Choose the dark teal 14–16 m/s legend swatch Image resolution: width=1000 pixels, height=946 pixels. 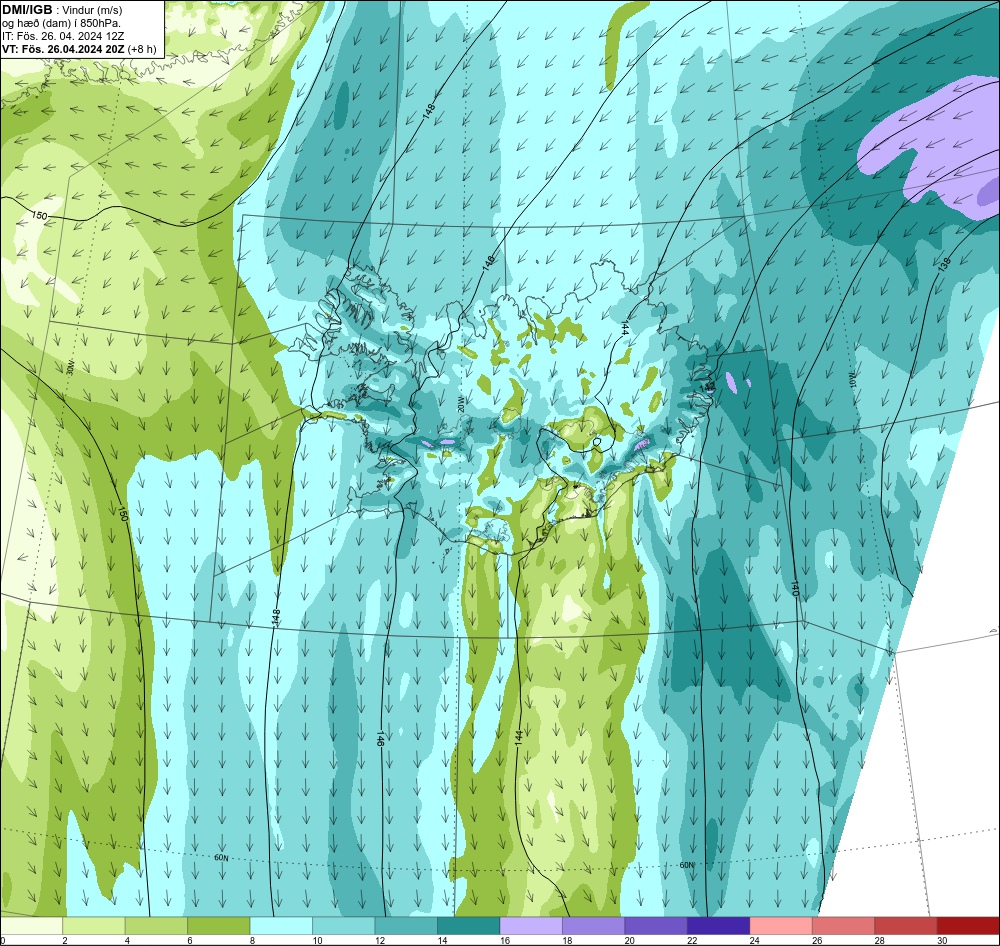pyautogui.click(x=469, y=926)
